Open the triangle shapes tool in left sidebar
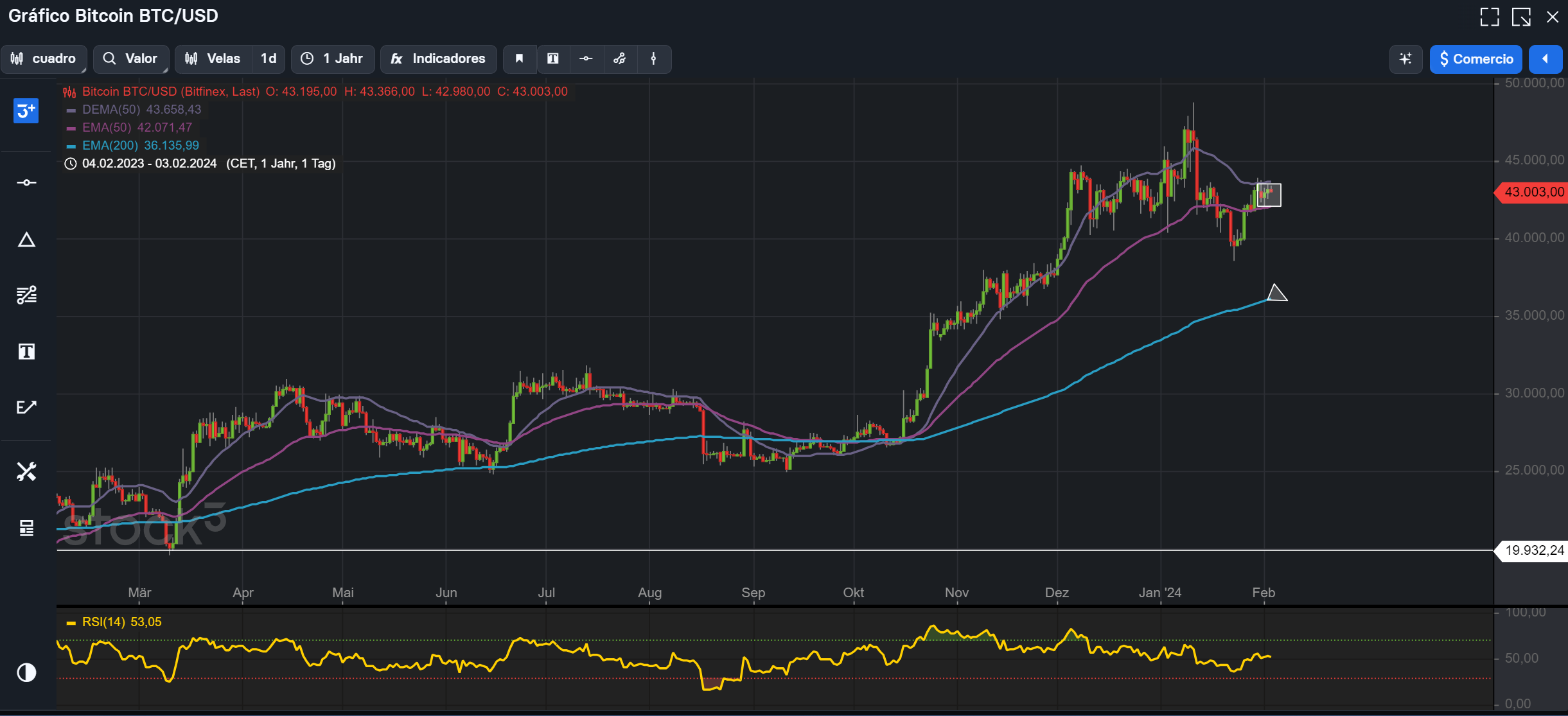This screenshot has height=716, width=1568. pos(26,240)
